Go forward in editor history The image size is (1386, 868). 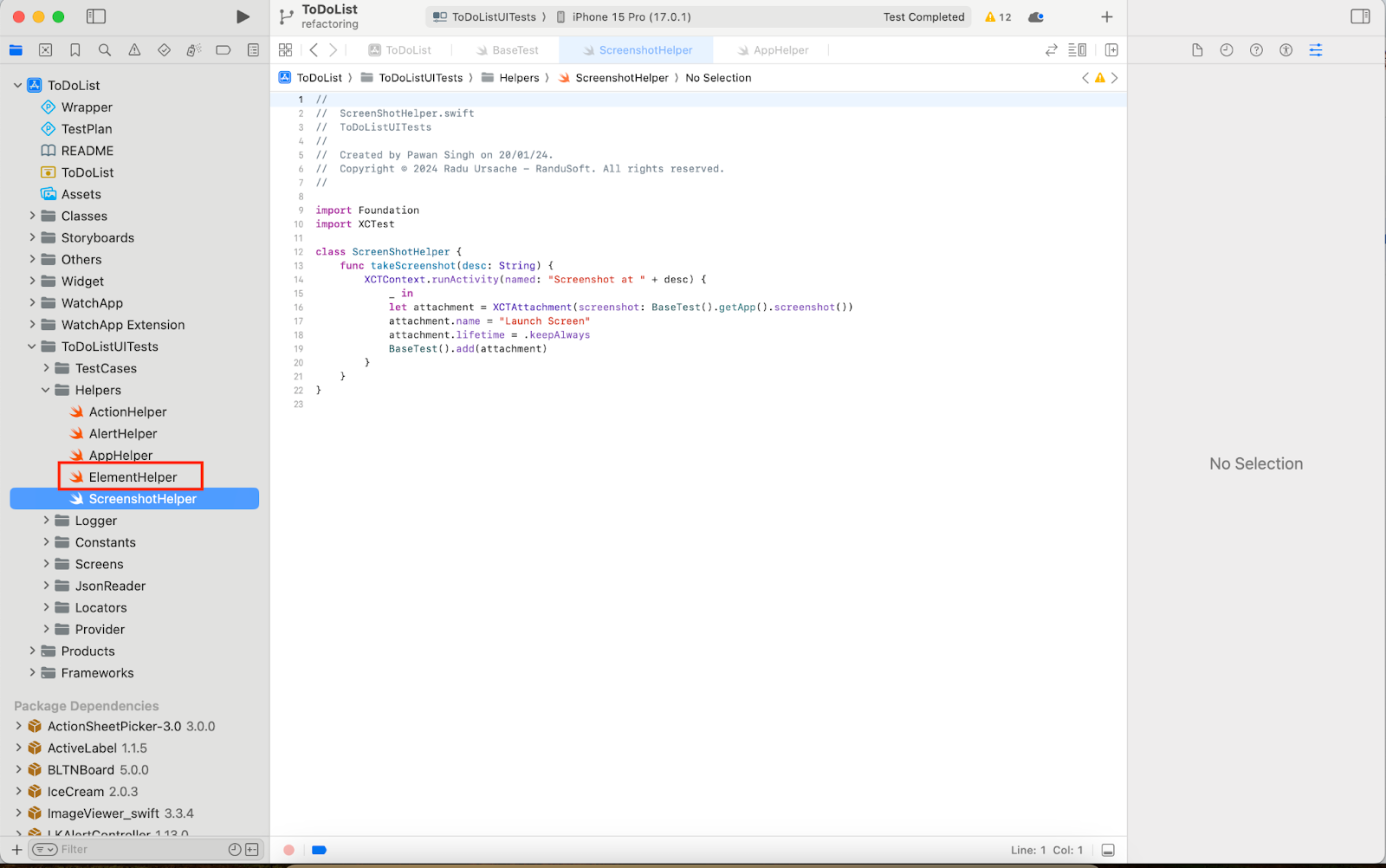point(334,50)
